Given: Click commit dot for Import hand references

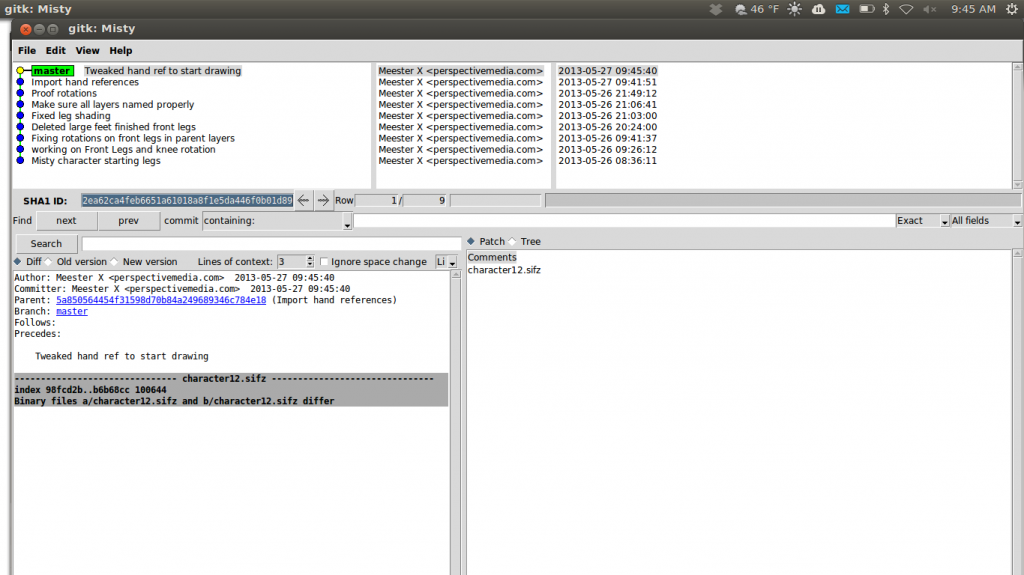Looking at the screenshot, I should 20,82.
